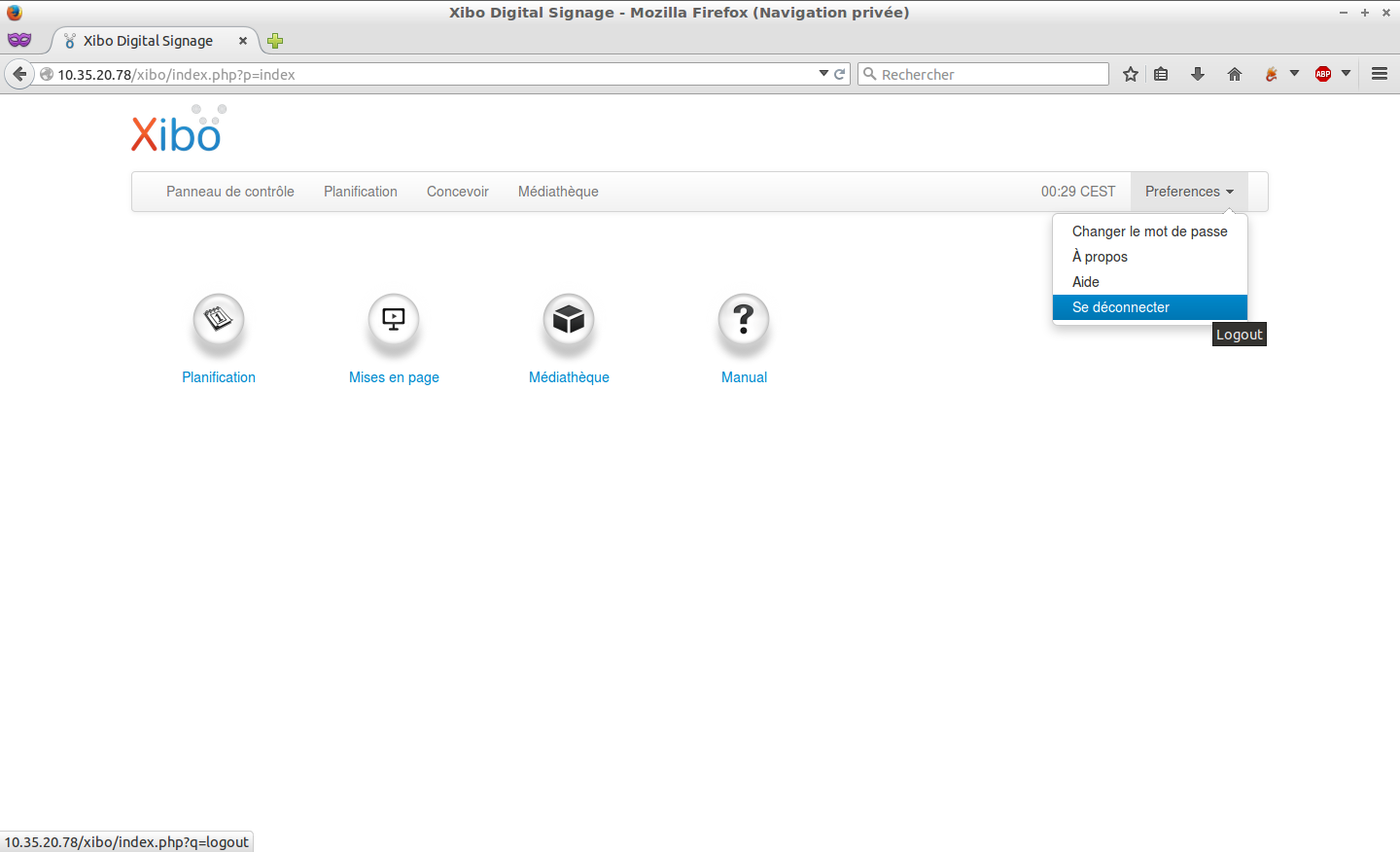Open the Planification calendar icon

tap(219, 319)
